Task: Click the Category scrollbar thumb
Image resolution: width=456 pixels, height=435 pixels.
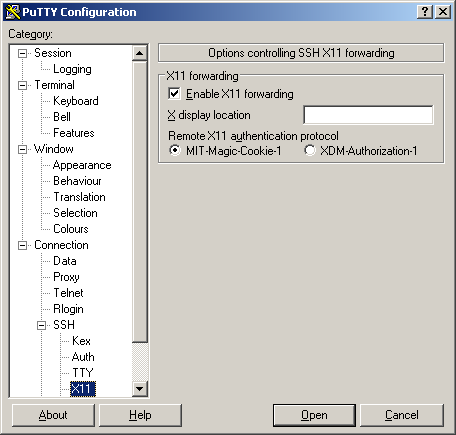Action: click(140, 202)
